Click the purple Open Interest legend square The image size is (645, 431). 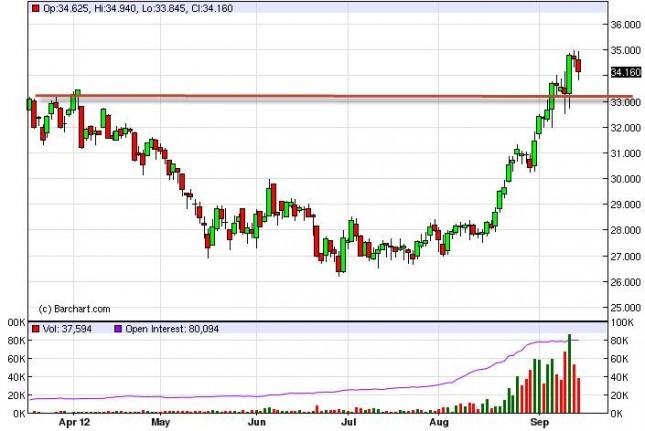pyautogui.click(x=118, y=329)
